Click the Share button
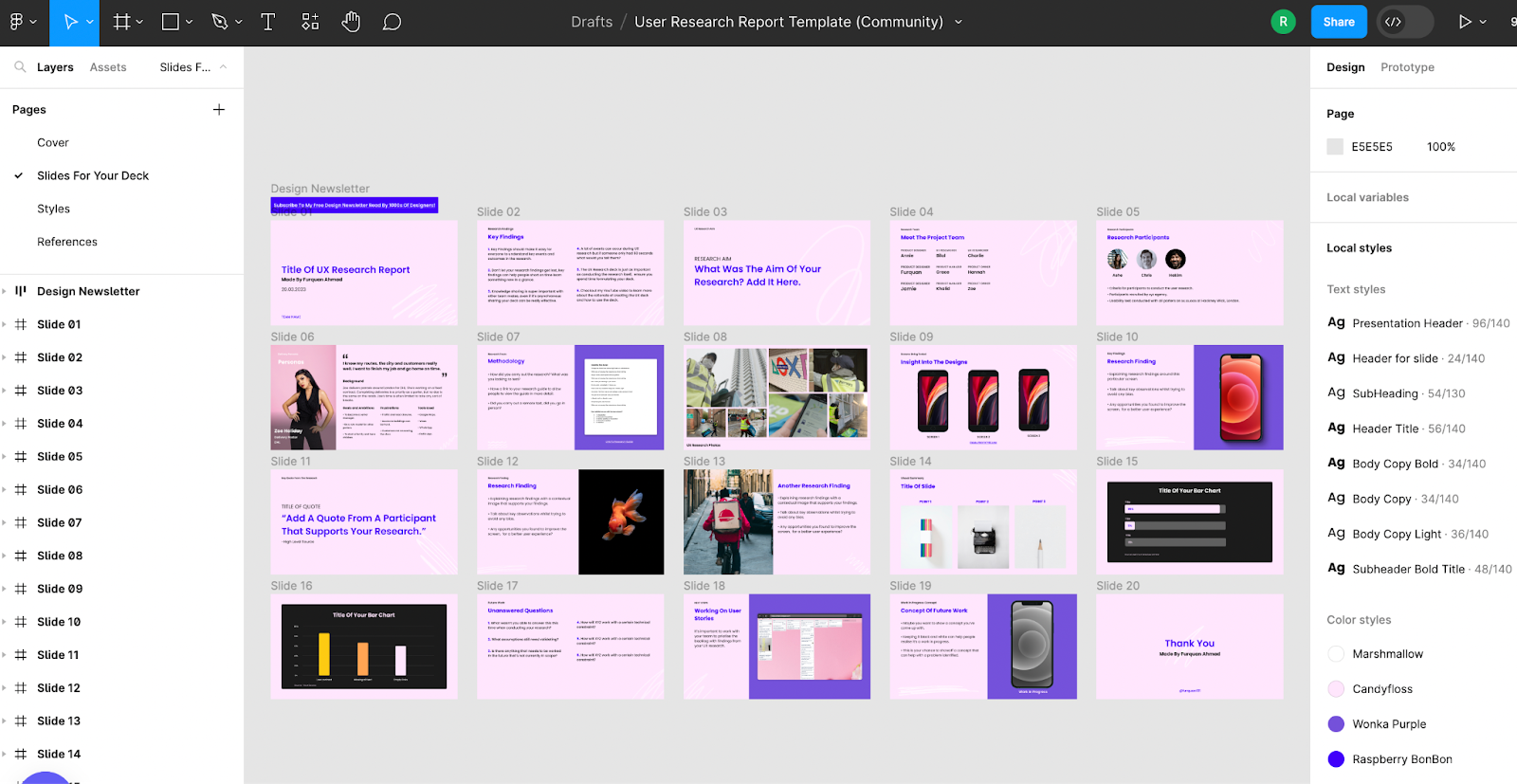This screenshot has height=784, width=1517. [x=1338, y=22]
